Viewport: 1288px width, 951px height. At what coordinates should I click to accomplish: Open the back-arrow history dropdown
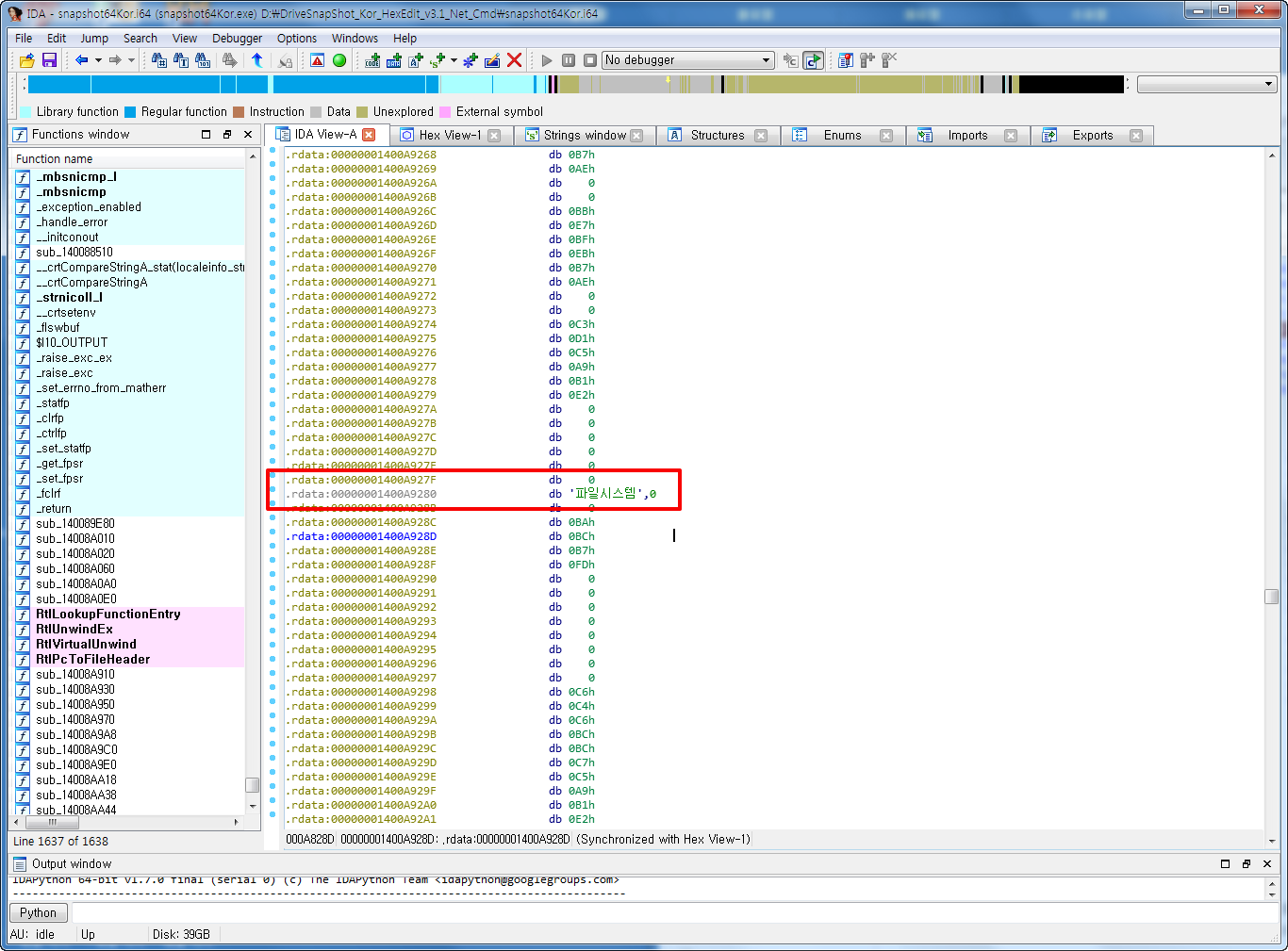[98, 60]
